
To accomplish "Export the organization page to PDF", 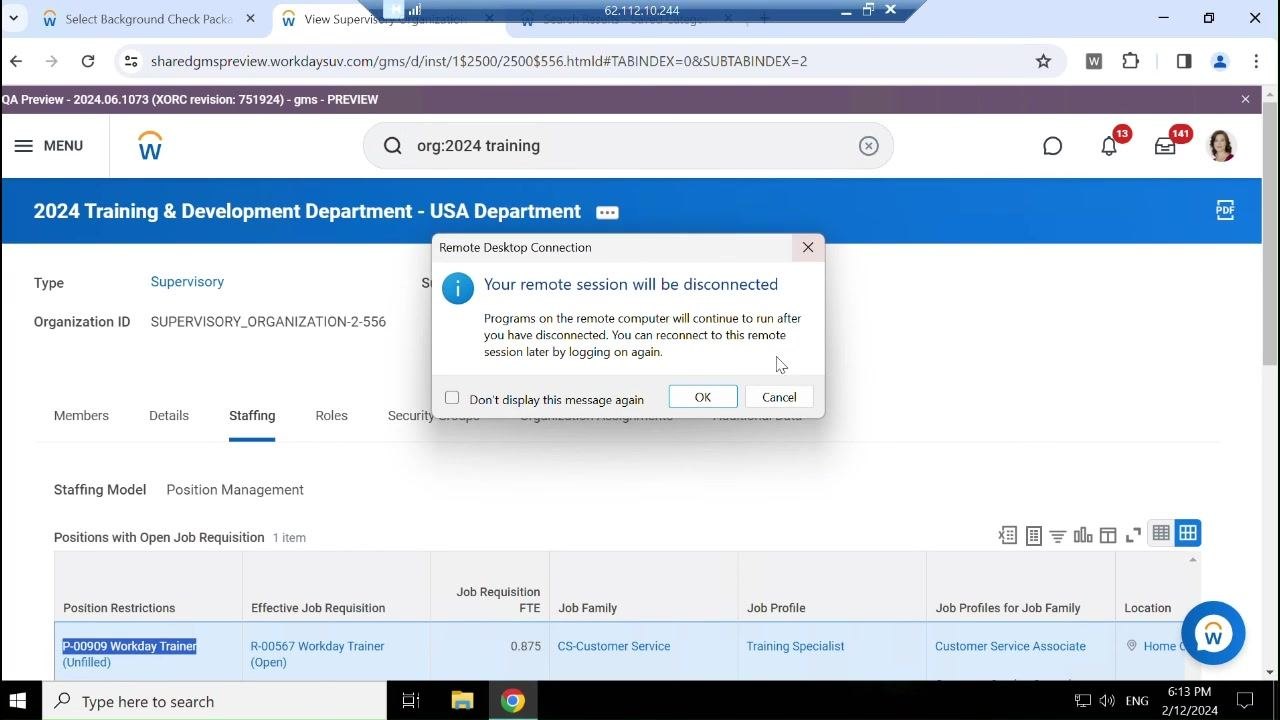I will (x=1225, y=210).
